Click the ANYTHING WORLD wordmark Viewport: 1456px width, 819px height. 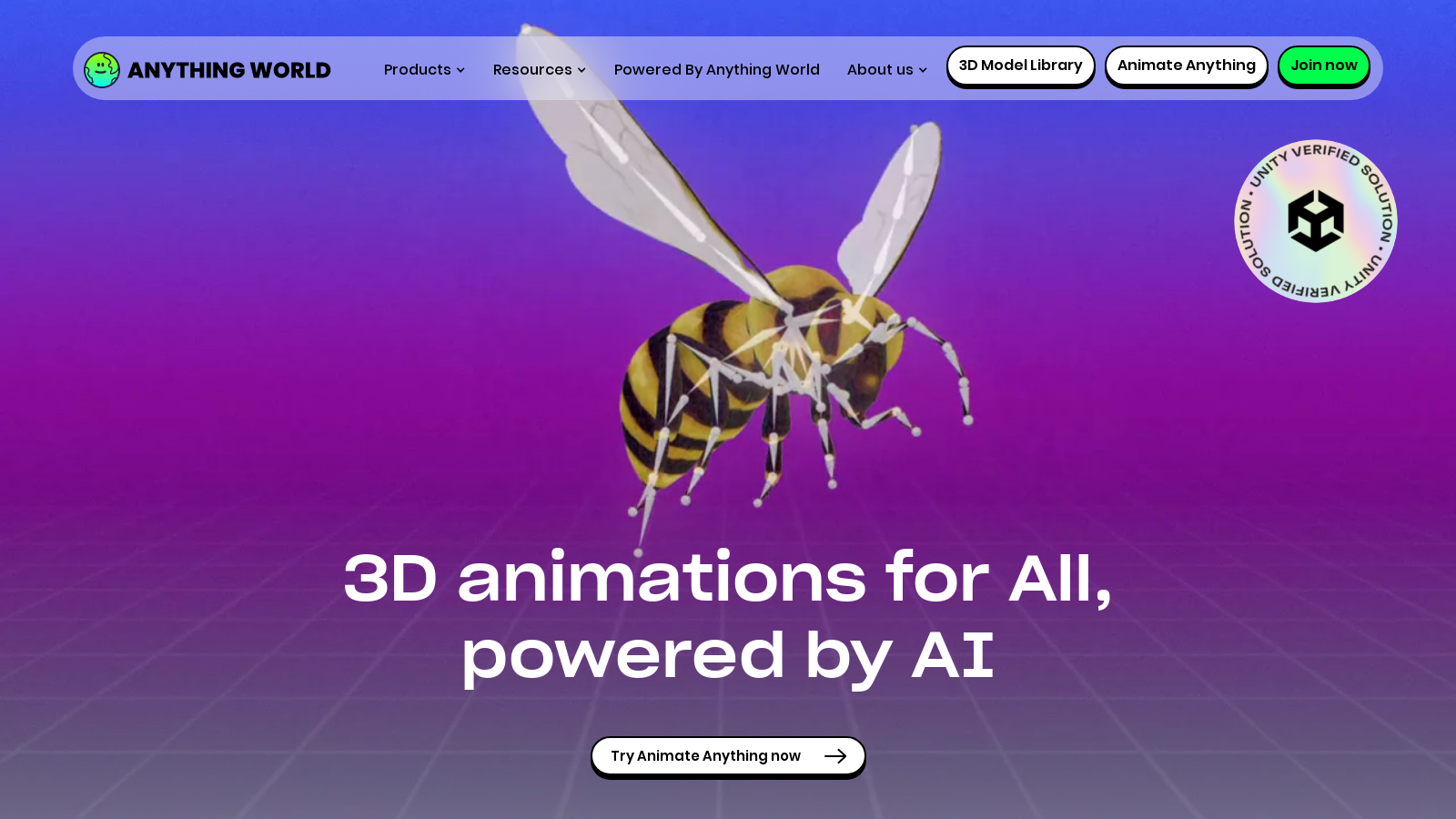pyautogui.click(x=229, y=70)
